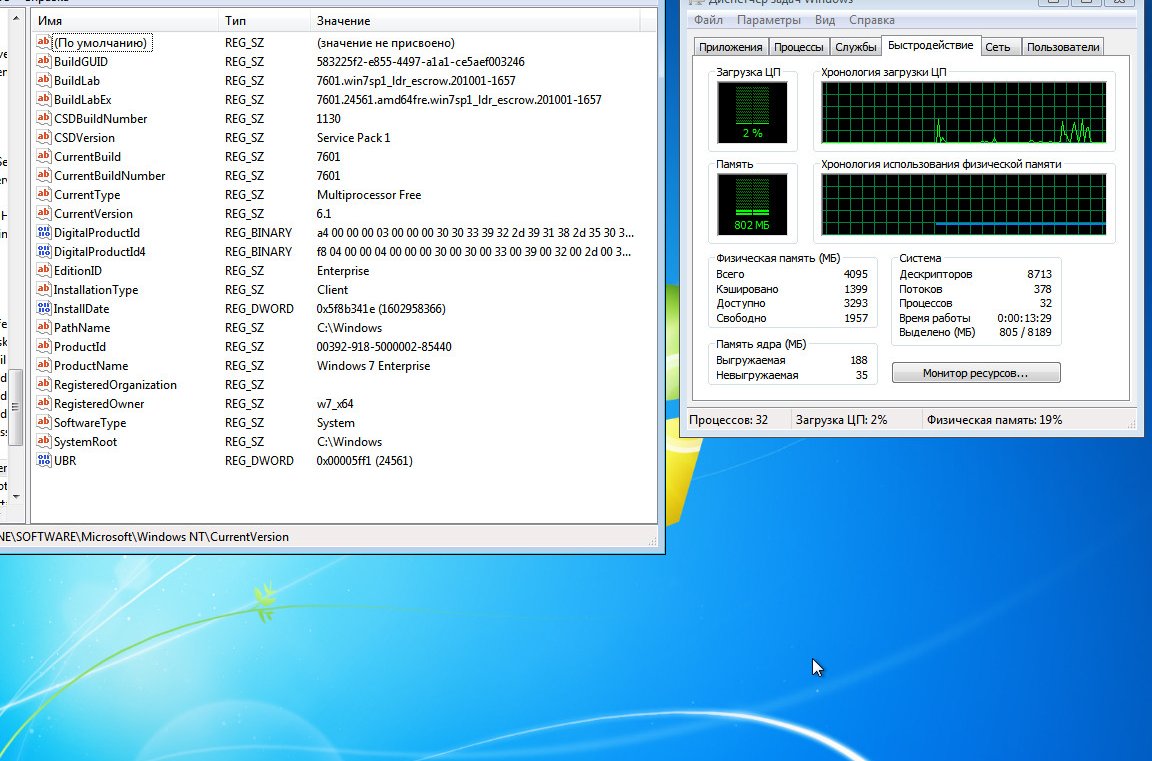The image size is (1152, 761).
Task: Select the InstallationType entry icon
Action: point(43,289)
